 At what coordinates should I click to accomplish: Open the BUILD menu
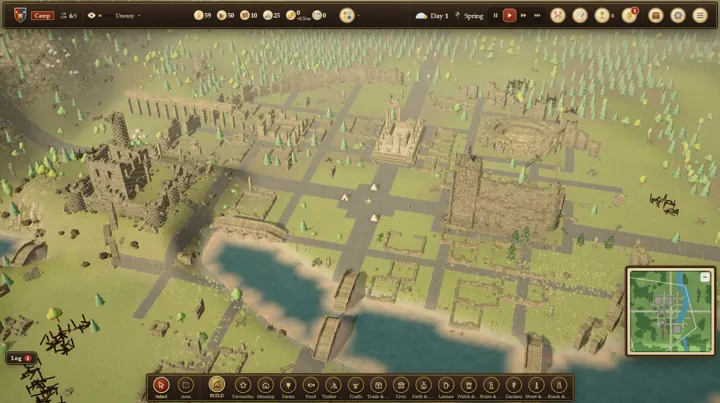(x=217, y=385)
